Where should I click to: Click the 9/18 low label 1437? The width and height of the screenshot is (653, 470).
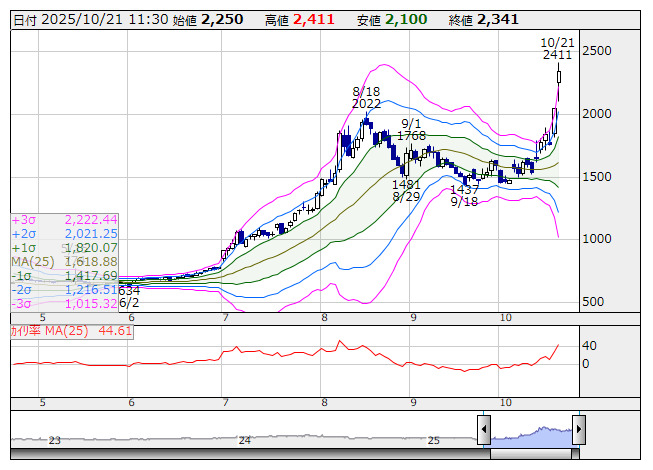click(464, 189)
